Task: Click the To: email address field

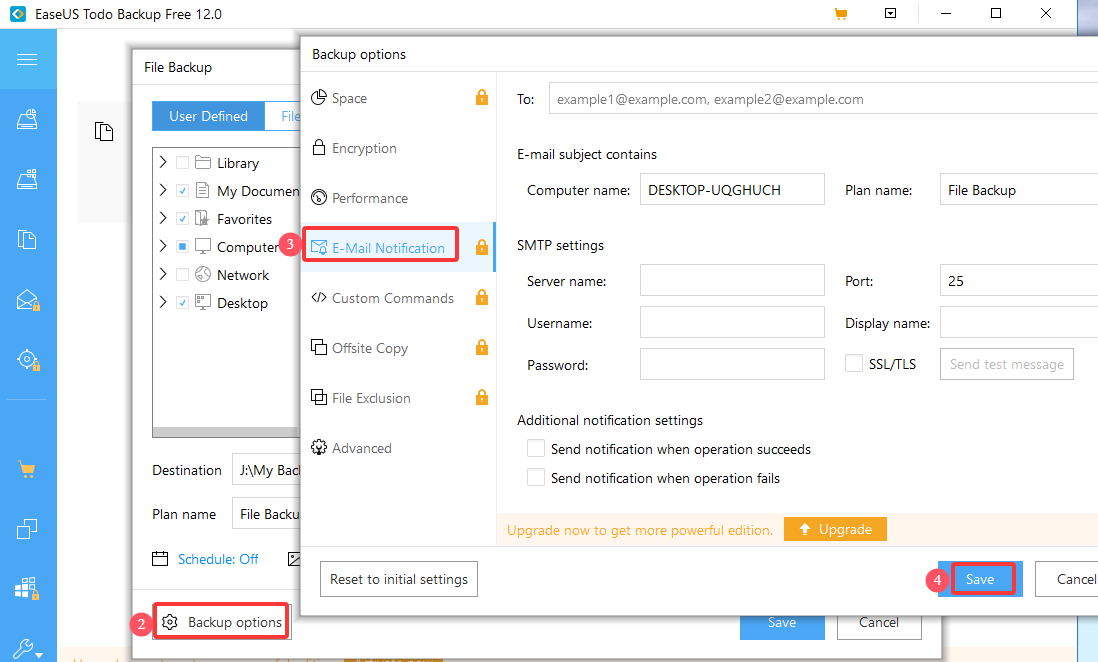Action: [x=824, y=99]
